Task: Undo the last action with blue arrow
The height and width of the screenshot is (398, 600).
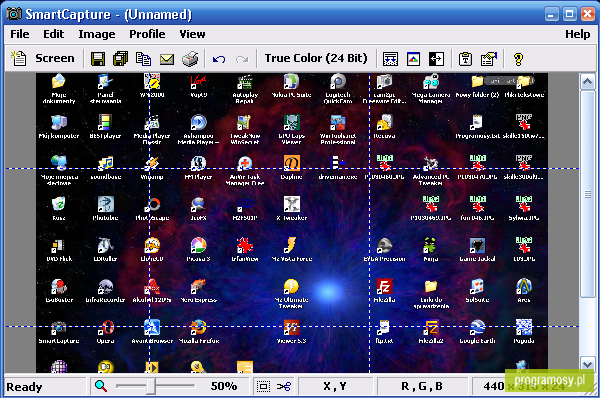Action: tap(219, 59)
